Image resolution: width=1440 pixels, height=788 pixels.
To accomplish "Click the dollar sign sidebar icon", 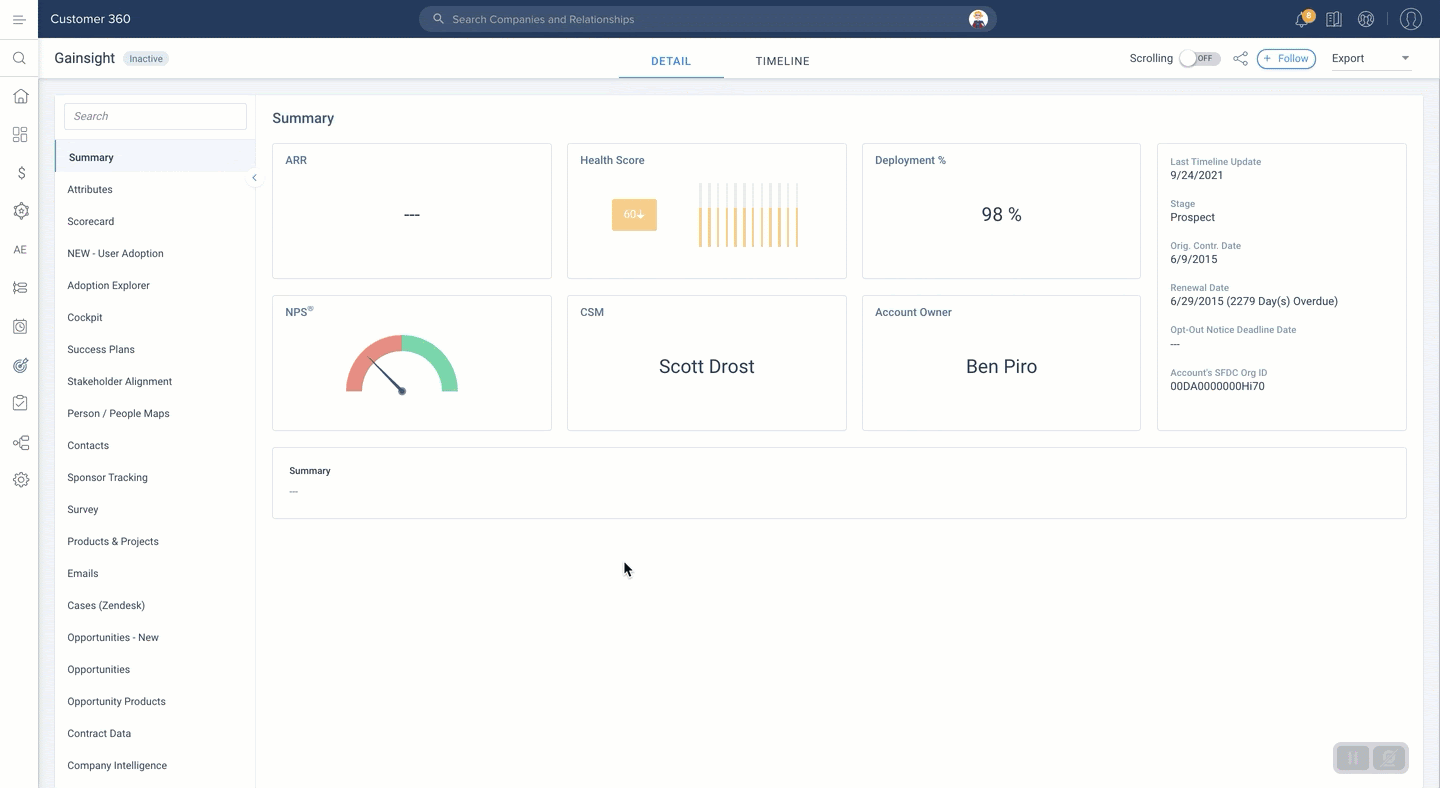I will coord(20,173).
